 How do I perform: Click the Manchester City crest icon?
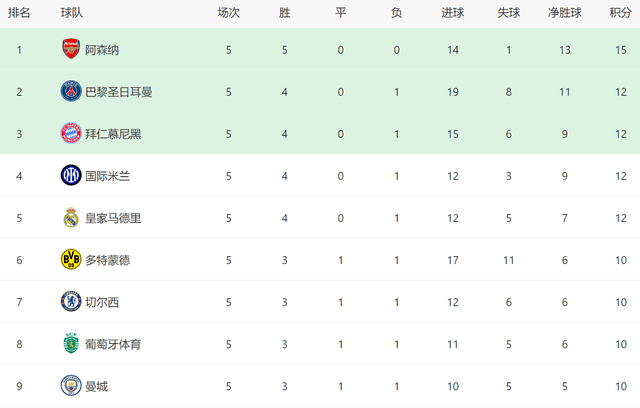[70, 386]
